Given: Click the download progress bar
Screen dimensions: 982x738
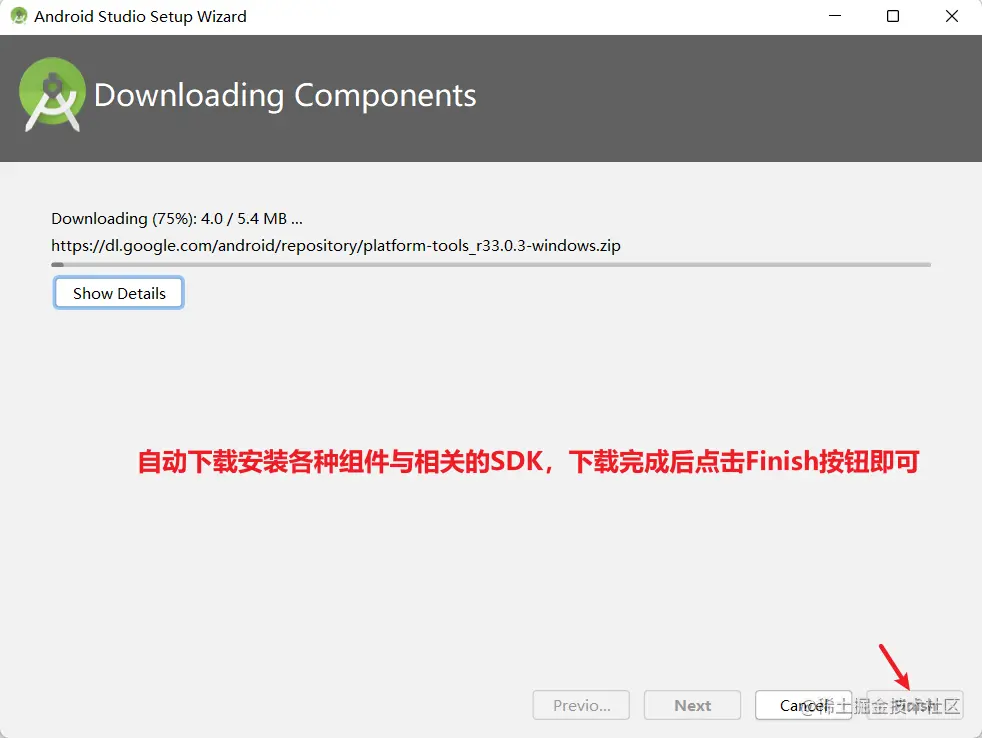Looking at the screenshot, I should pyautogui.click(x=491, y=264).
